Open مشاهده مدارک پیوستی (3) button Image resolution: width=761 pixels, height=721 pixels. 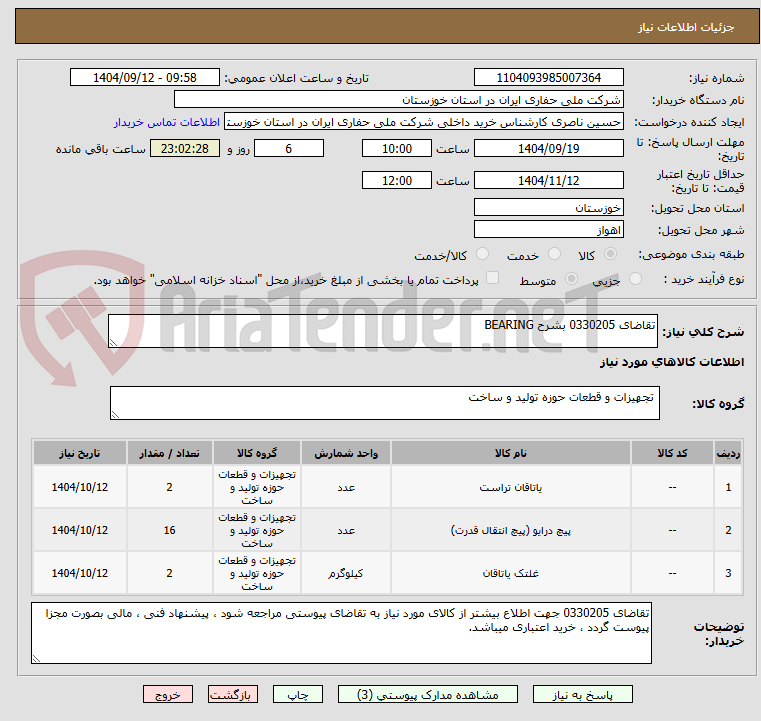(428, 694)
